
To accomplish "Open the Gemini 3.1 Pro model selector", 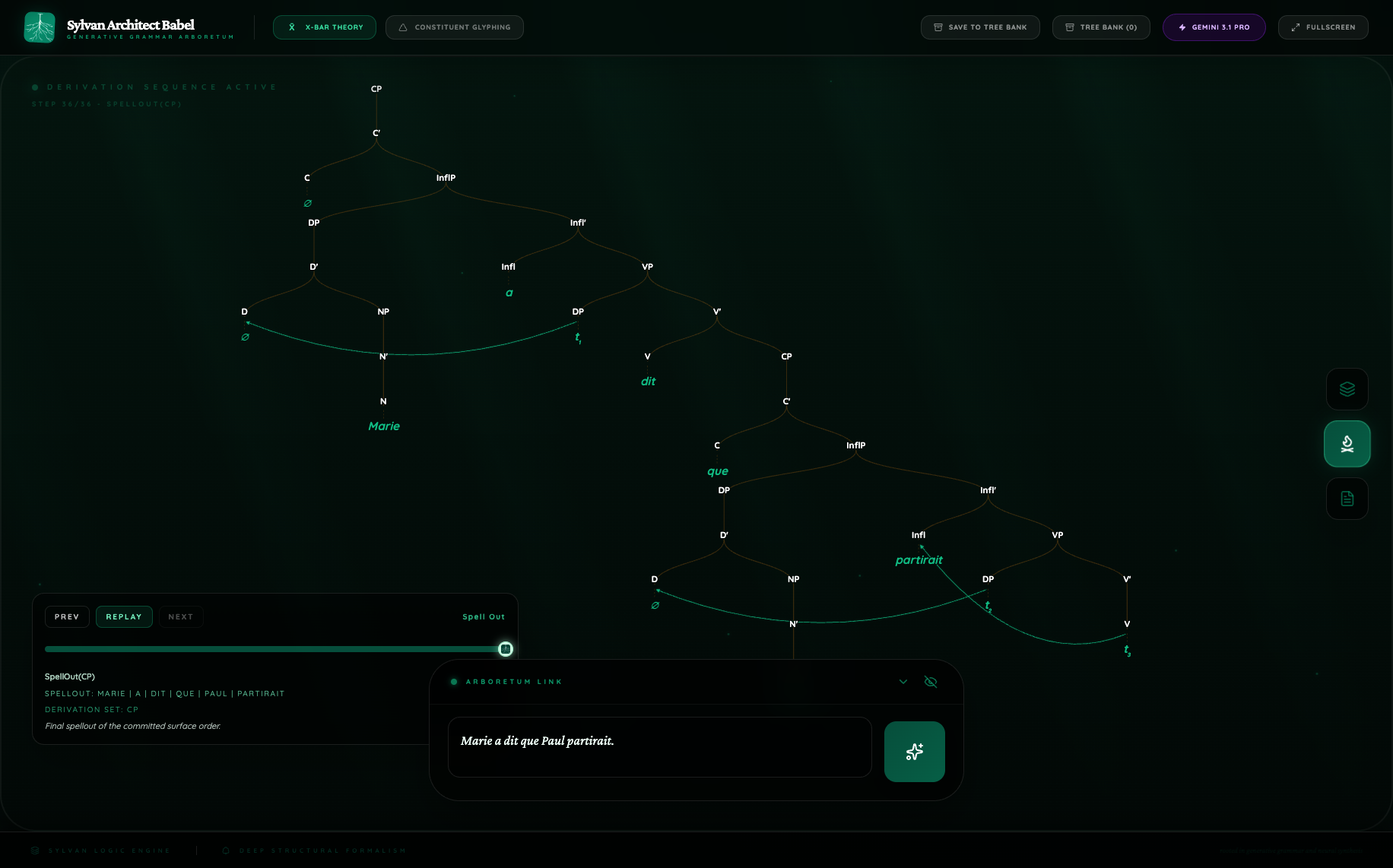I will point(1214,27).
